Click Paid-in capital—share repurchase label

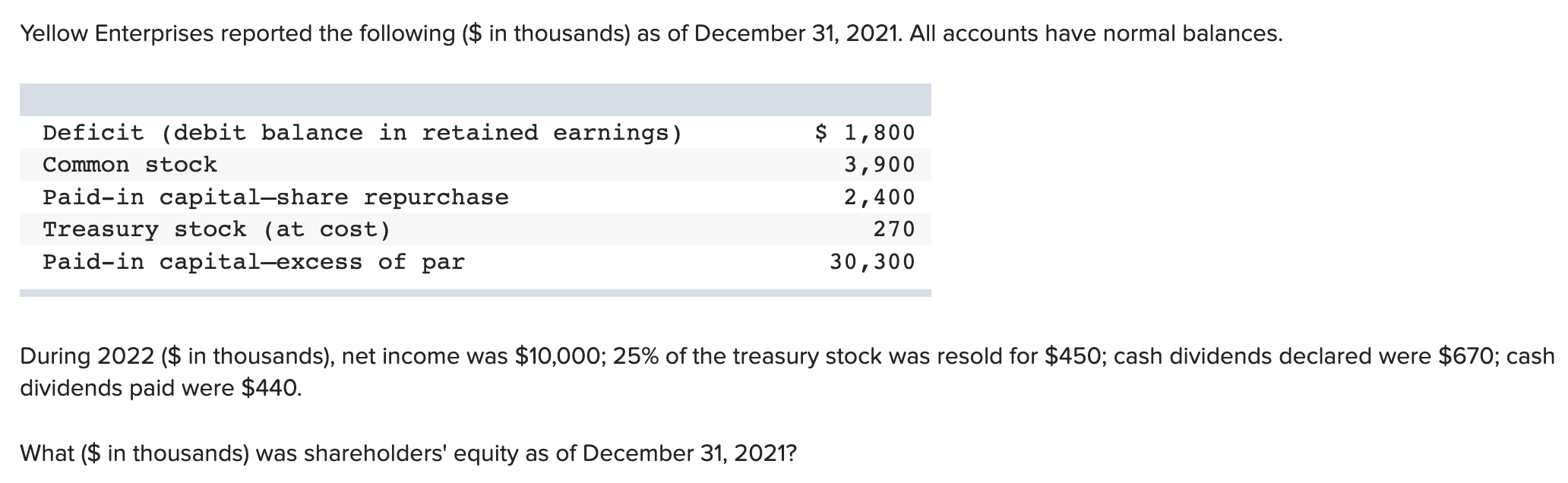(x=276, y=197)
